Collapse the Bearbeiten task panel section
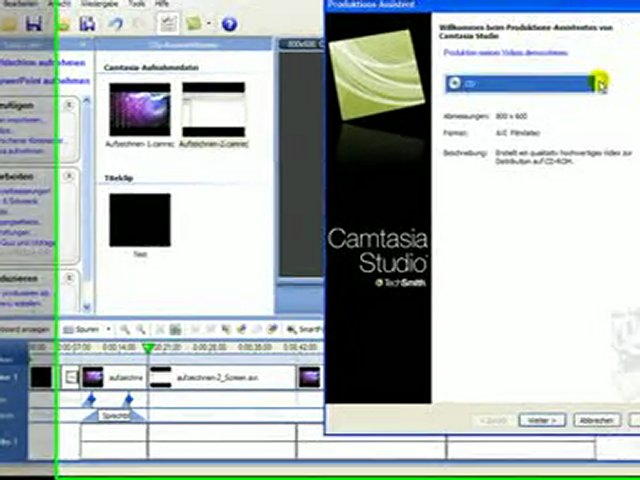Viewport: 640px width, 480px height. [x=69, y=176]
